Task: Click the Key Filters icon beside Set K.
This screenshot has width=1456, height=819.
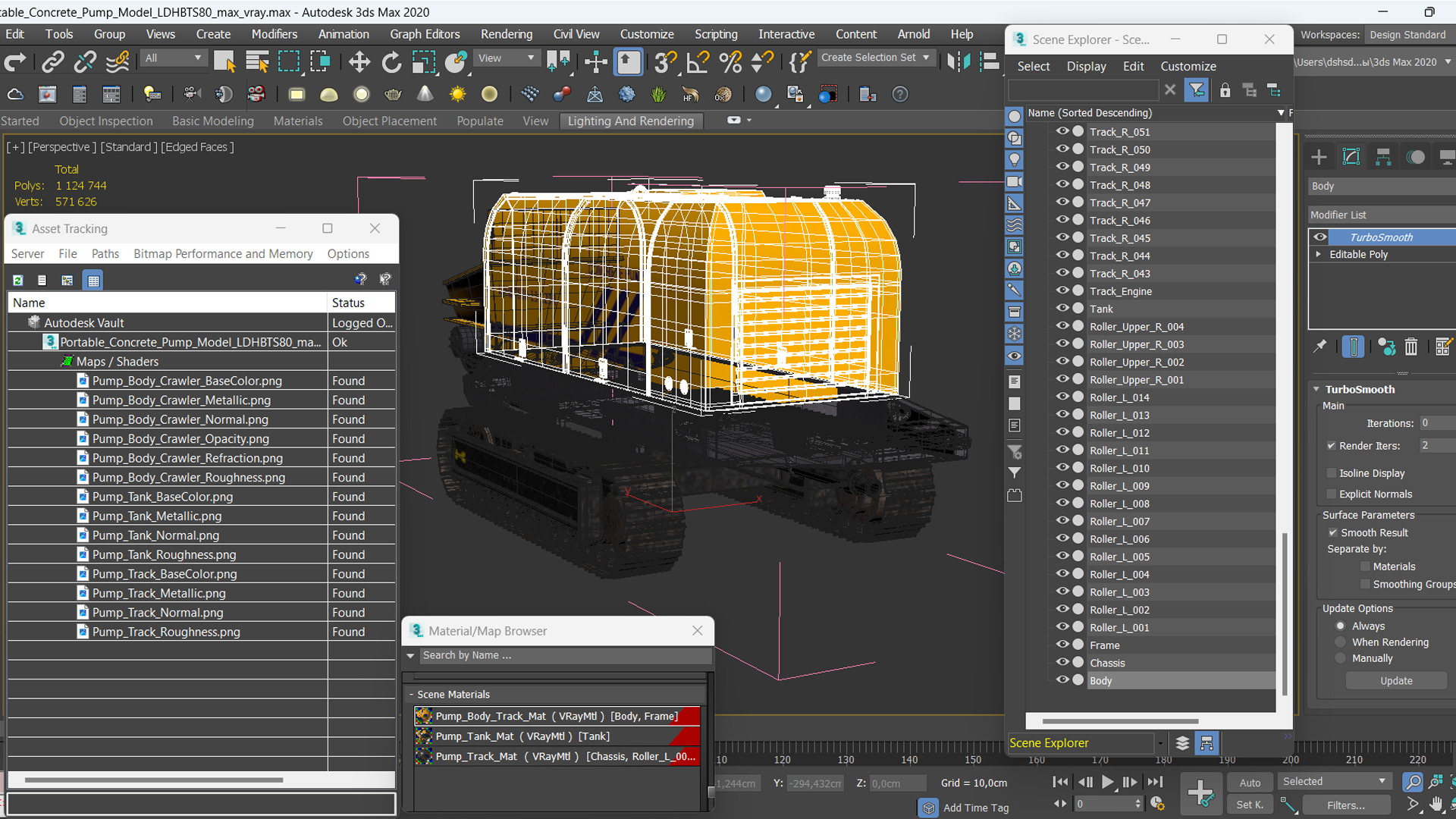Action: click(1288, 805)
